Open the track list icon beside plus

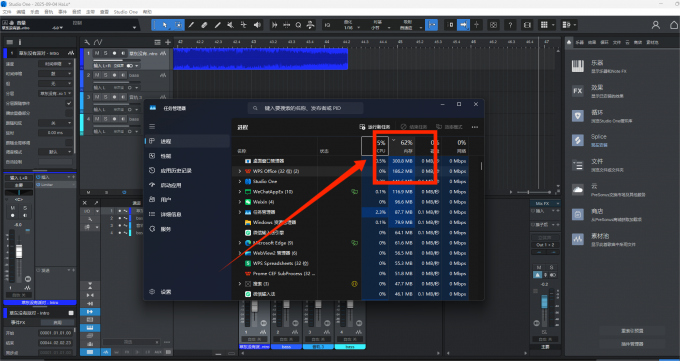click(157, 42)
